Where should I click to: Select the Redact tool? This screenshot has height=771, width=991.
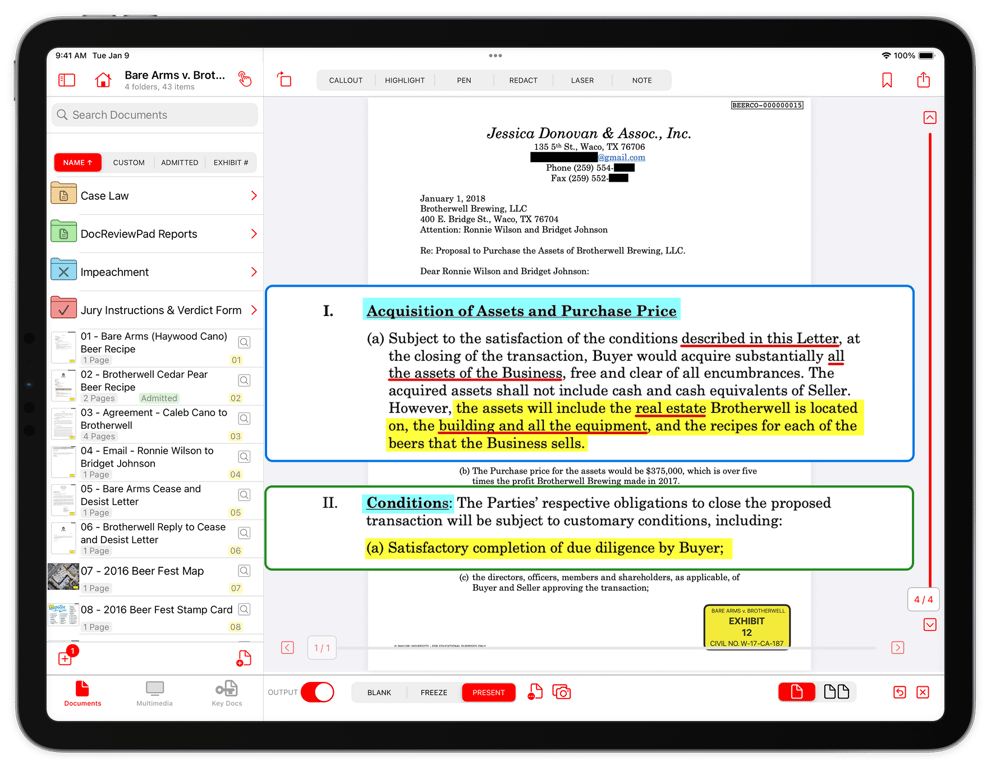522,80
